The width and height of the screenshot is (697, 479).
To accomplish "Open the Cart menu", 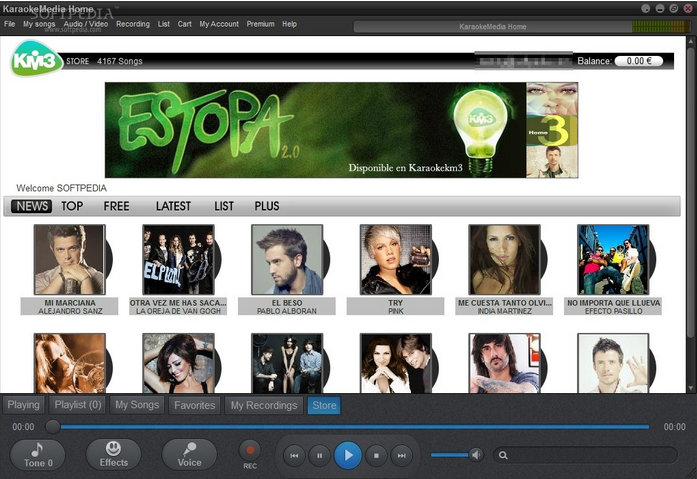I will tap(184, 24).
